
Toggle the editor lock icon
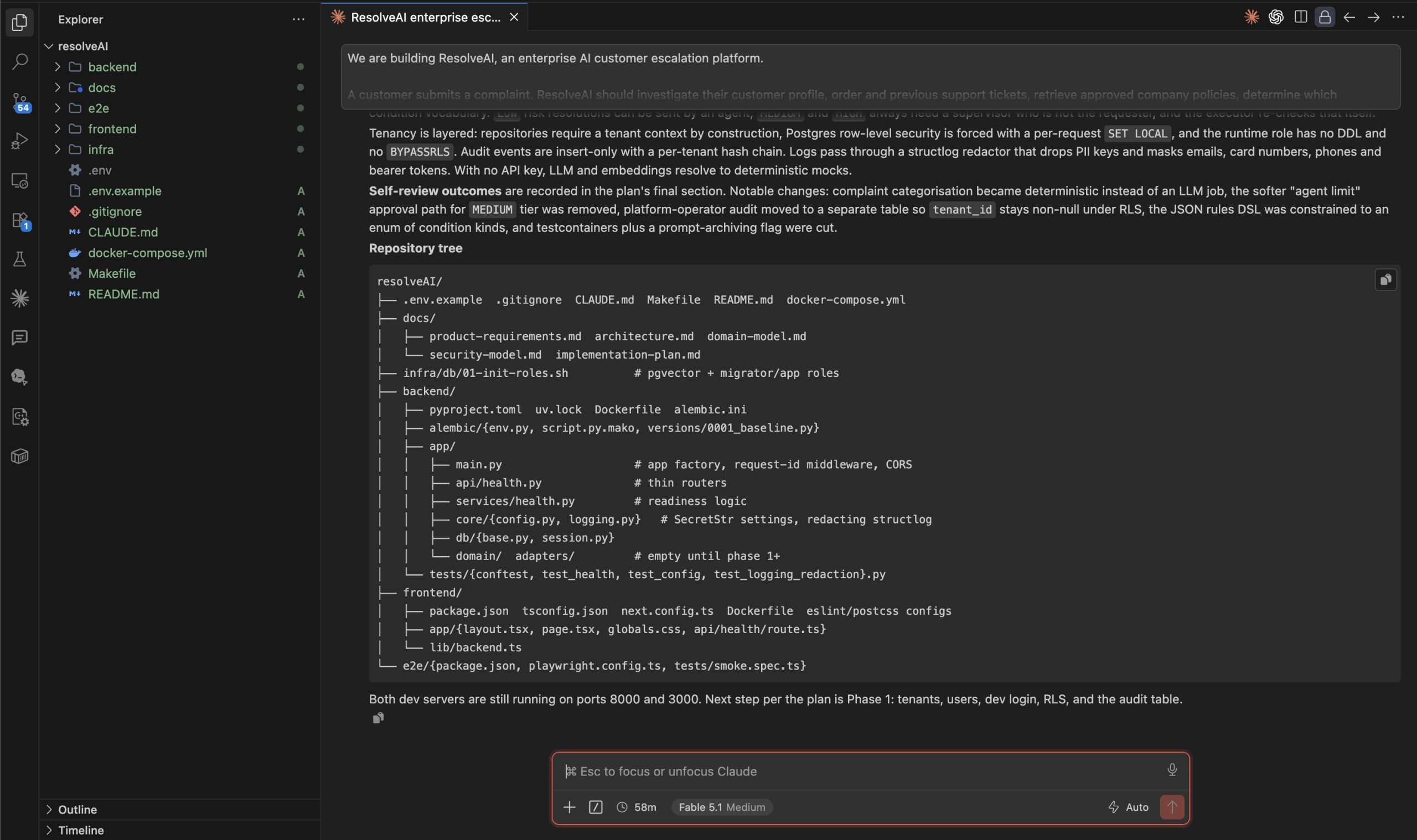[1325, 17]
